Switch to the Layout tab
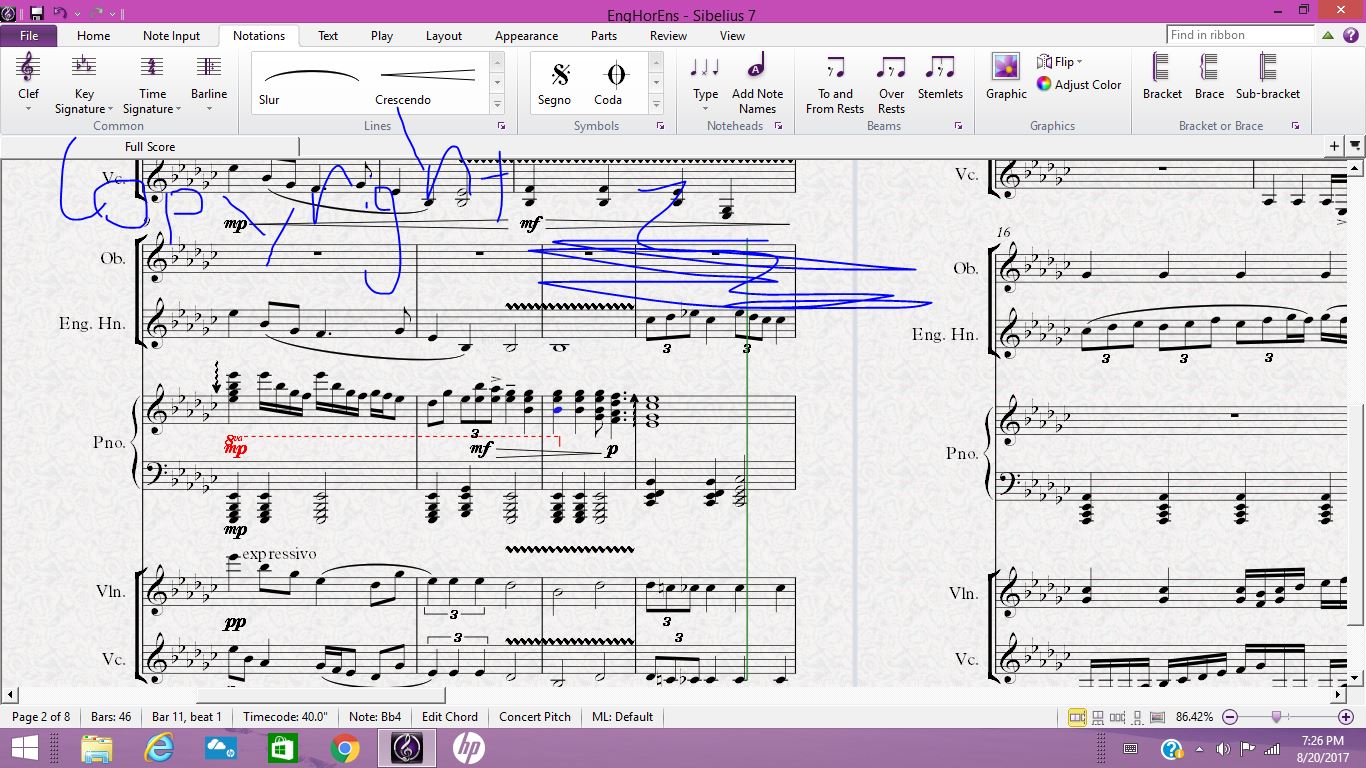The width and height of the screenshot is (1366, 768). coord(444,35)
